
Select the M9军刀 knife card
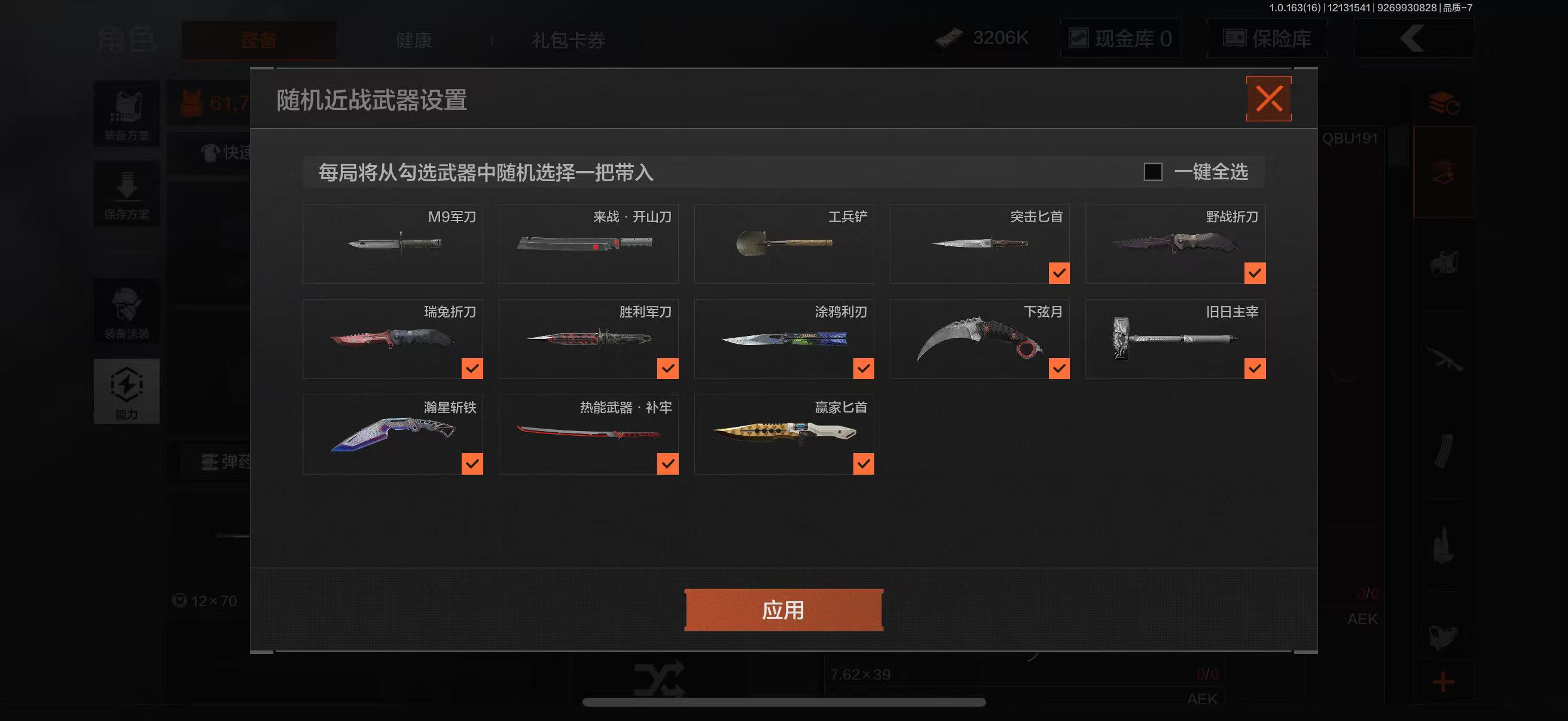tap(393, 243)
